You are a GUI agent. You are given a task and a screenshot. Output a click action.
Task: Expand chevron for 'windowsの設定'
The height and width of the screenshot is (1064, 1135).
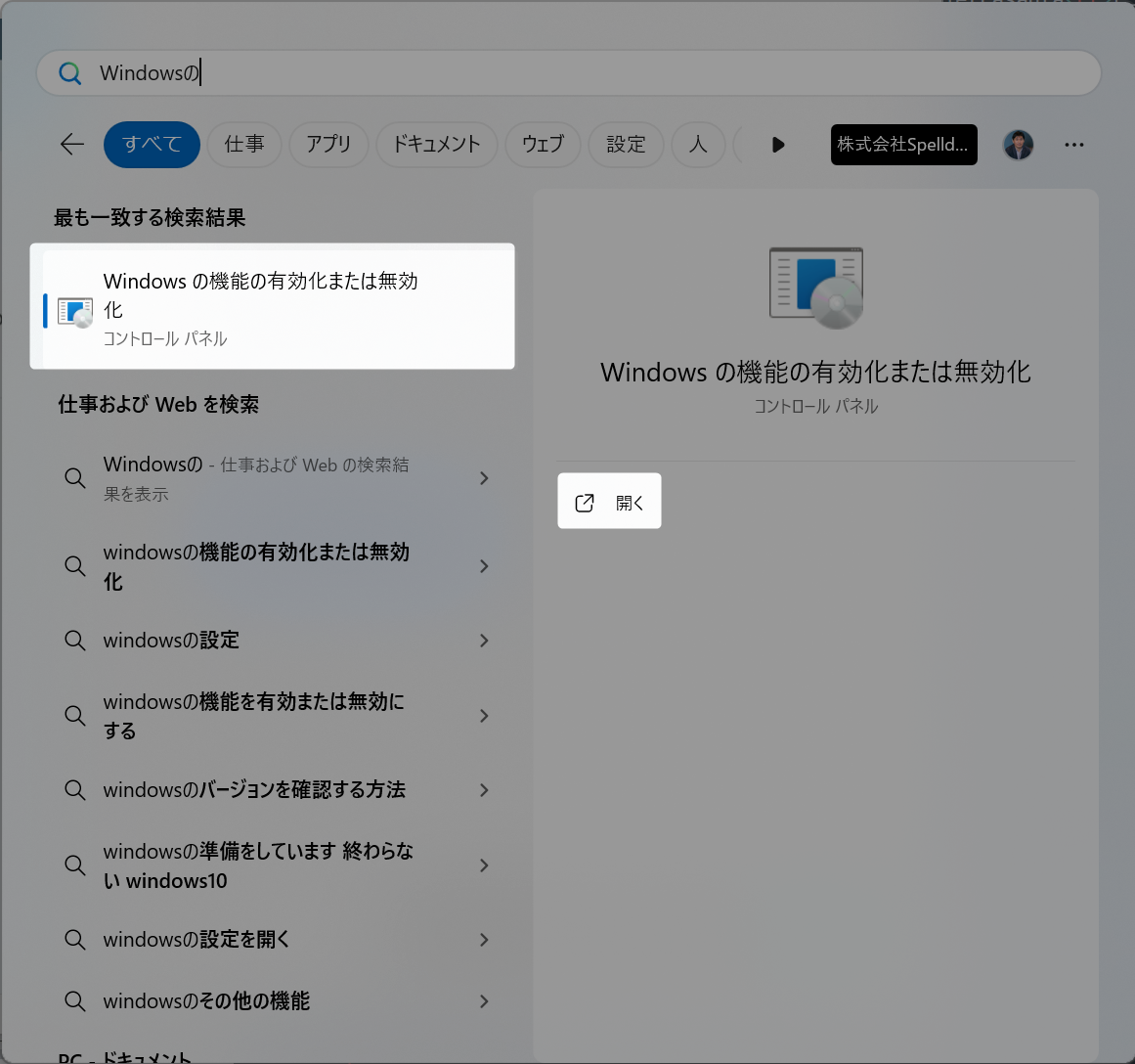click(484, 641)
